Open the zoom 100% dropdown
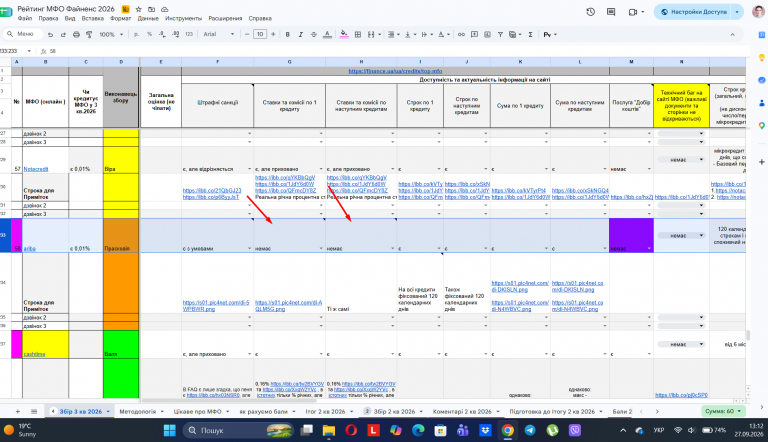Image resolution: width=768 pixels, height=442 pixels. tap(111, 34)
